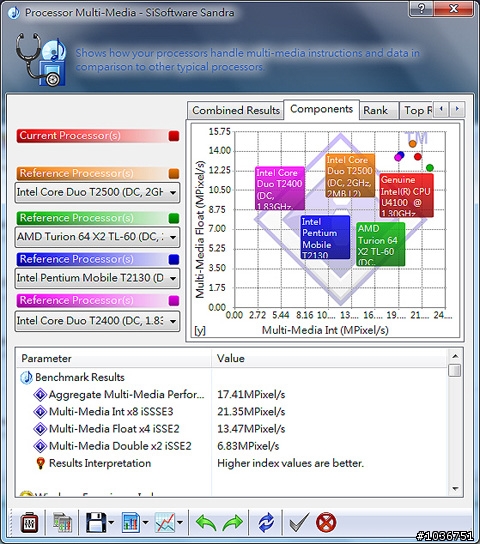Click the Benchmark Results music note icon

pyautogui.click(x=26, y=377)
